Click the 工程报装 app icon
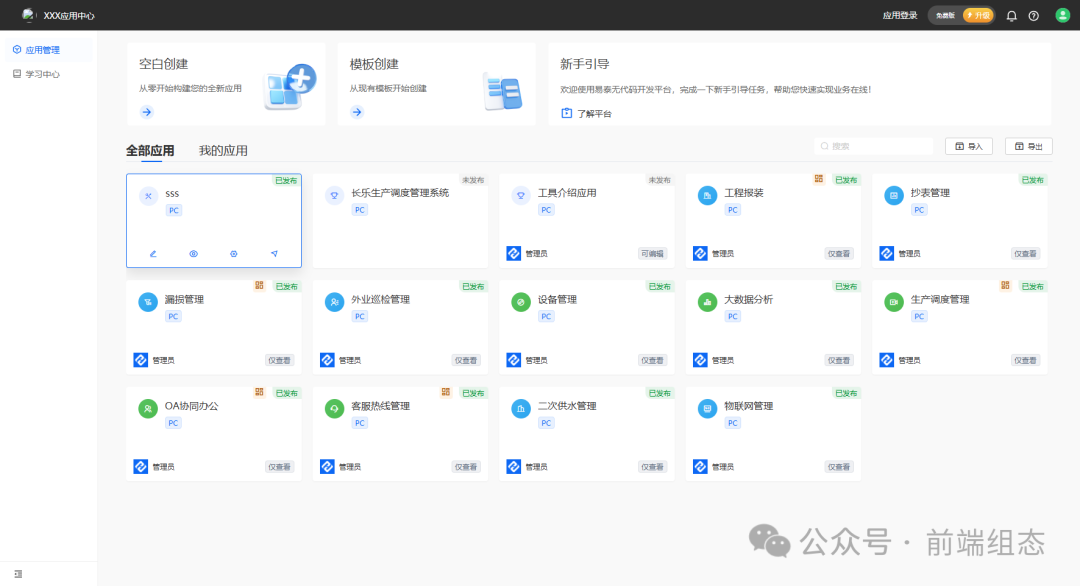The image size is (1080, 586). point(707,196)
